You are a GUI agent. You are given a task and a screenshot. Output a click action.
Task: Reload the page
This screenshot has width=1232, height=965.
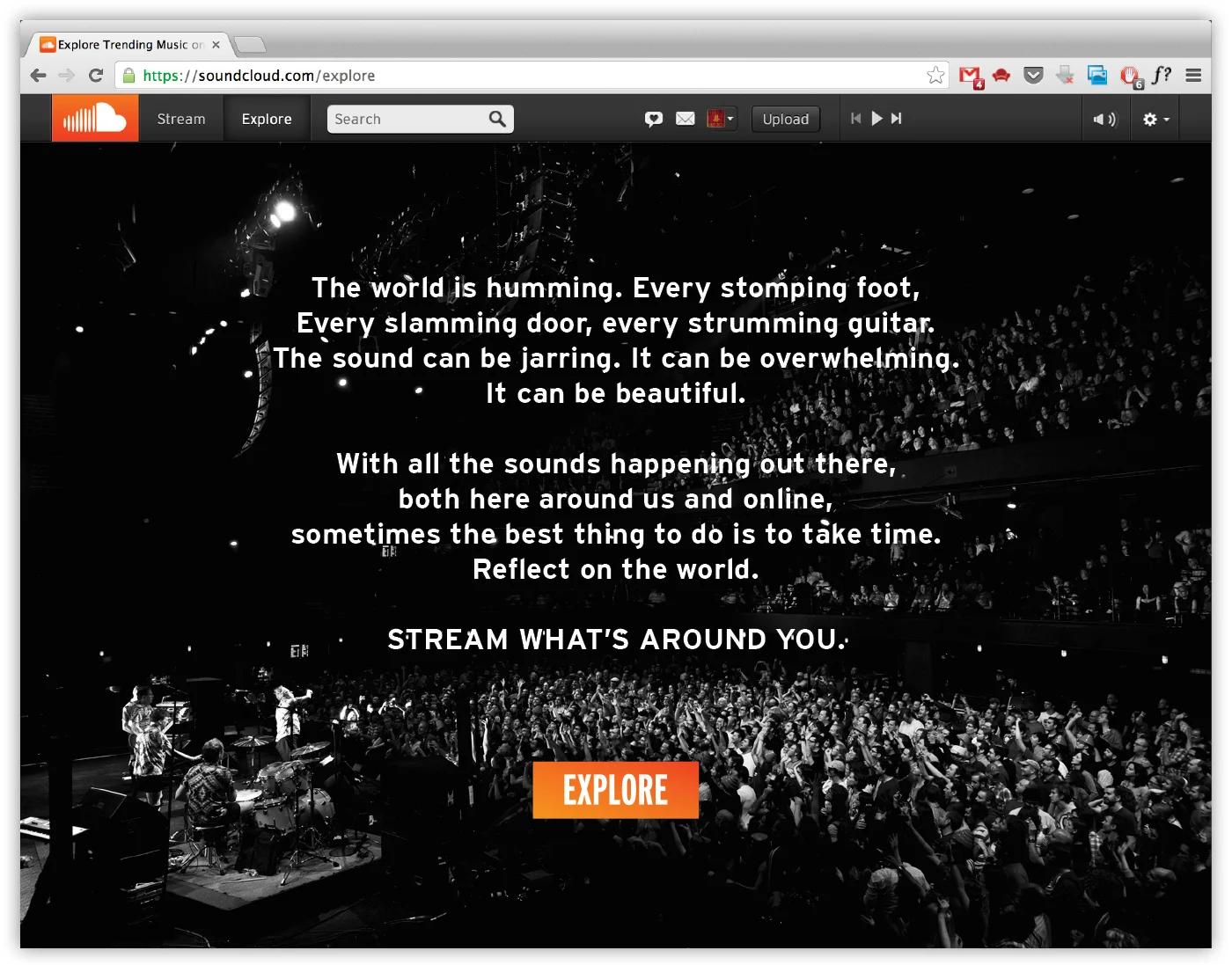[96, 76]
